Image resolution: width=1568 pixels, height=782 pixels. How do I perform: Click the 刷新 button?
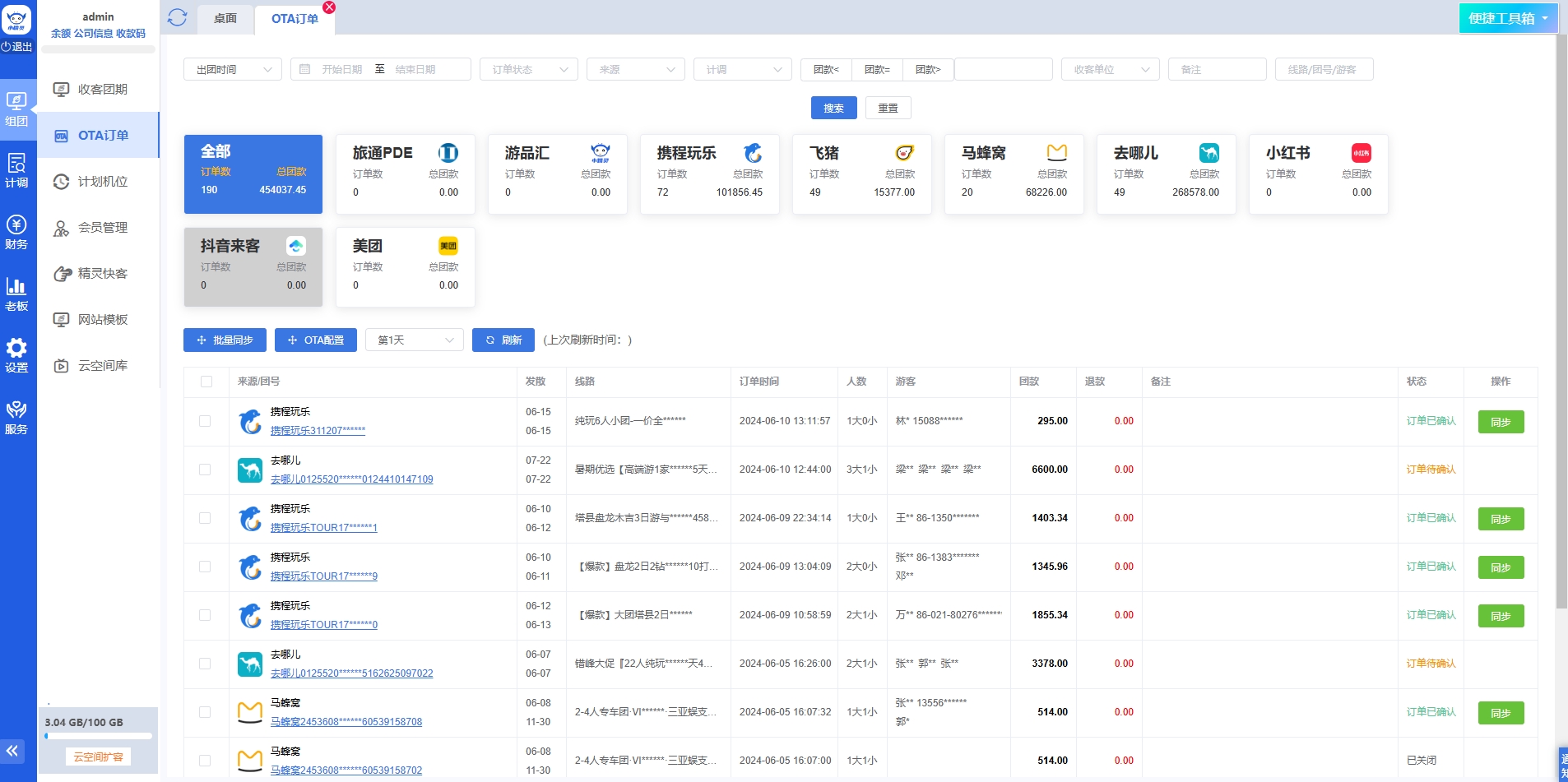pos(503,340)
